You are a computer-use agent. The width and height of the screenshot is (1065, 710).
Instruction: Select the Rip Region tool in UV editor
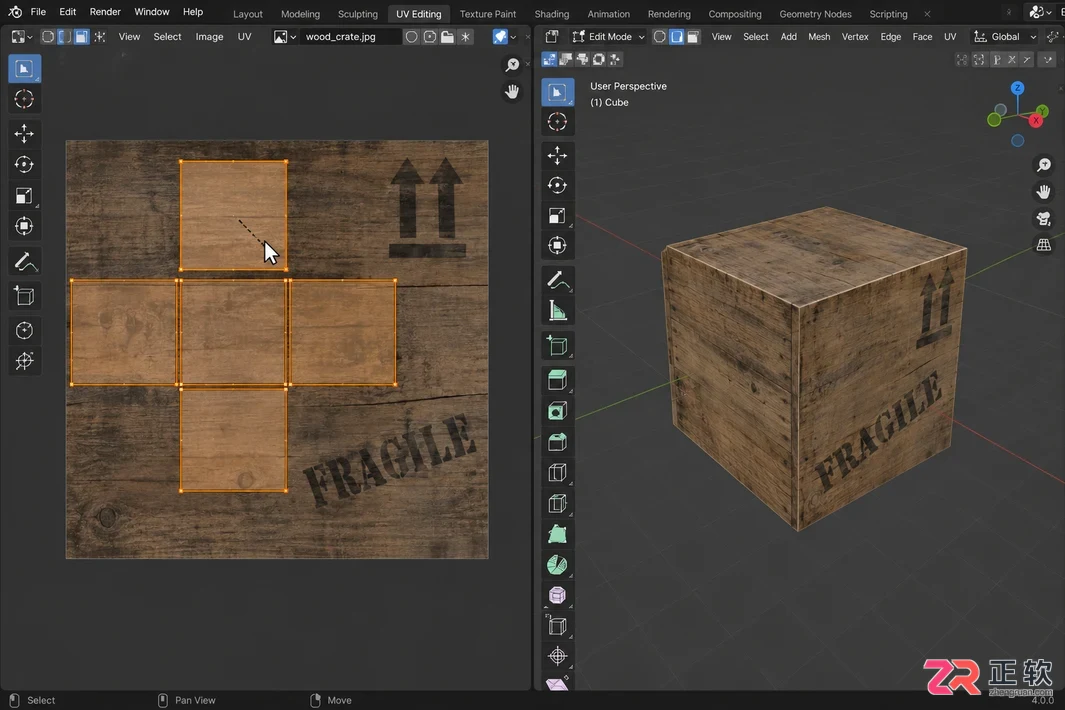[x=24, y=296]
